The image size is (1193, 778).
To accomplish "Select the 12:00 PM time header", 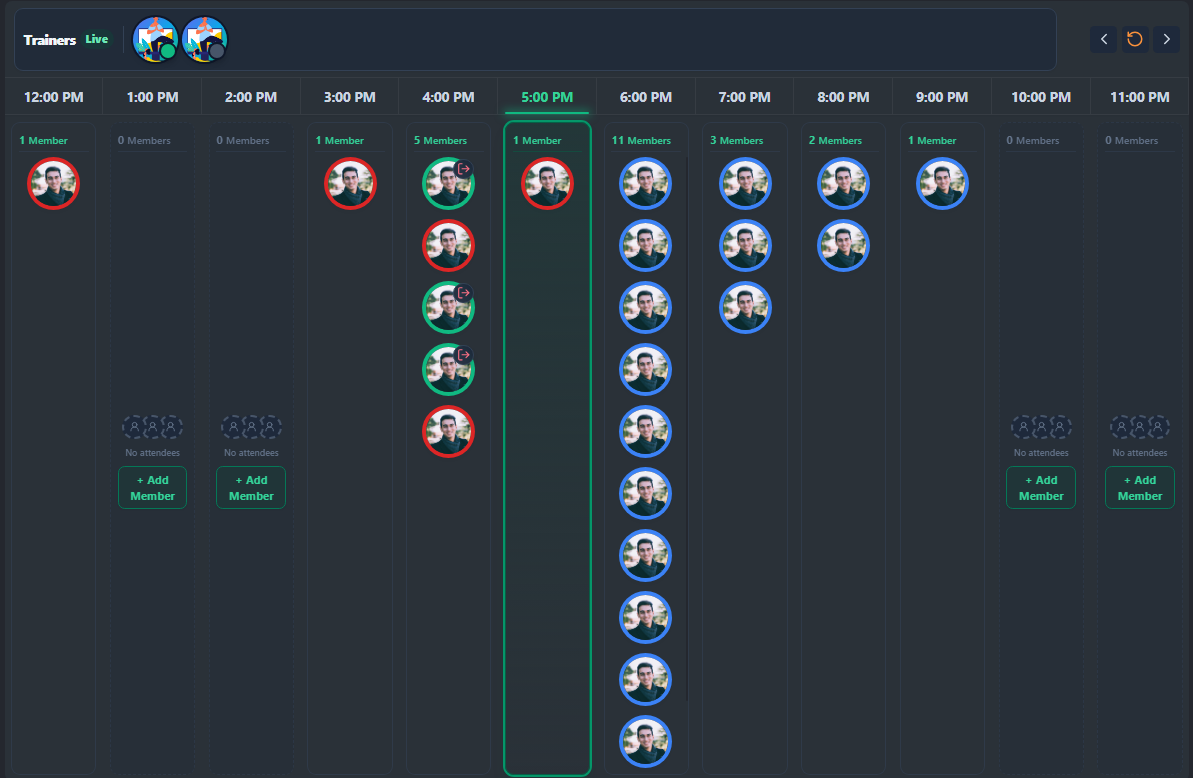I will click(x=53, y=97).
